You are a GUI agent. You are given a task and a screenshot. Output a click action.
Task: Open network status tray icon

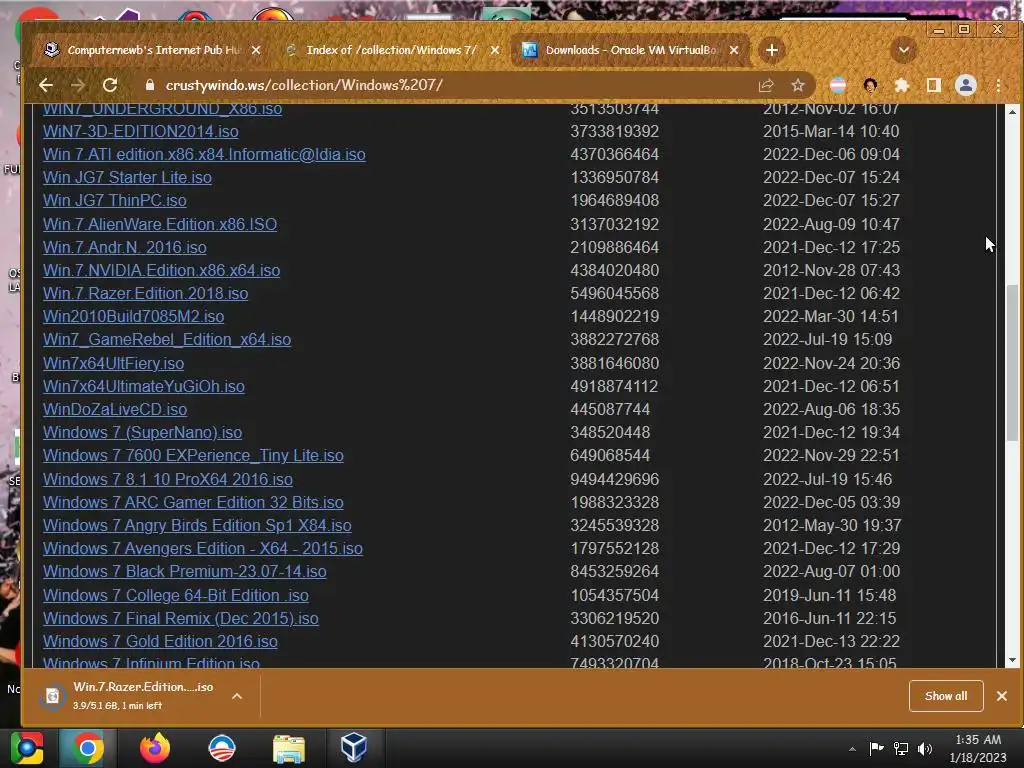[901, 749]
